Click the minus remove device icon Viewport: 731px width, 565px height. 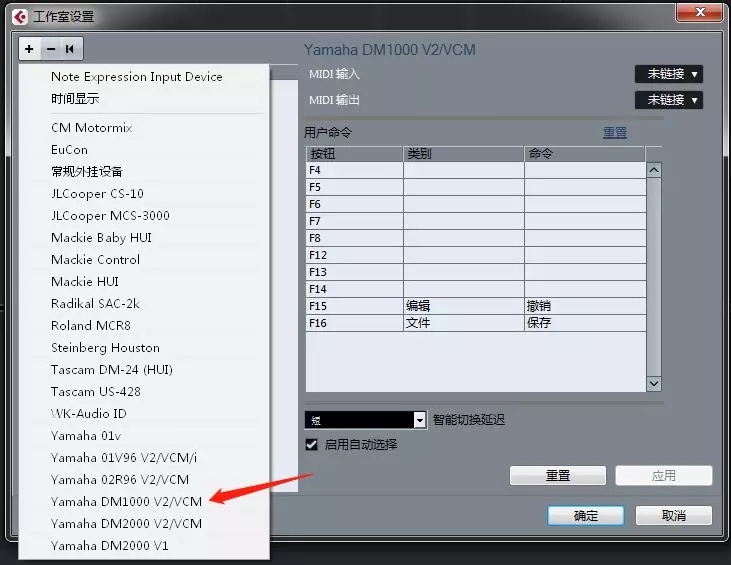(x=50, y=48)
